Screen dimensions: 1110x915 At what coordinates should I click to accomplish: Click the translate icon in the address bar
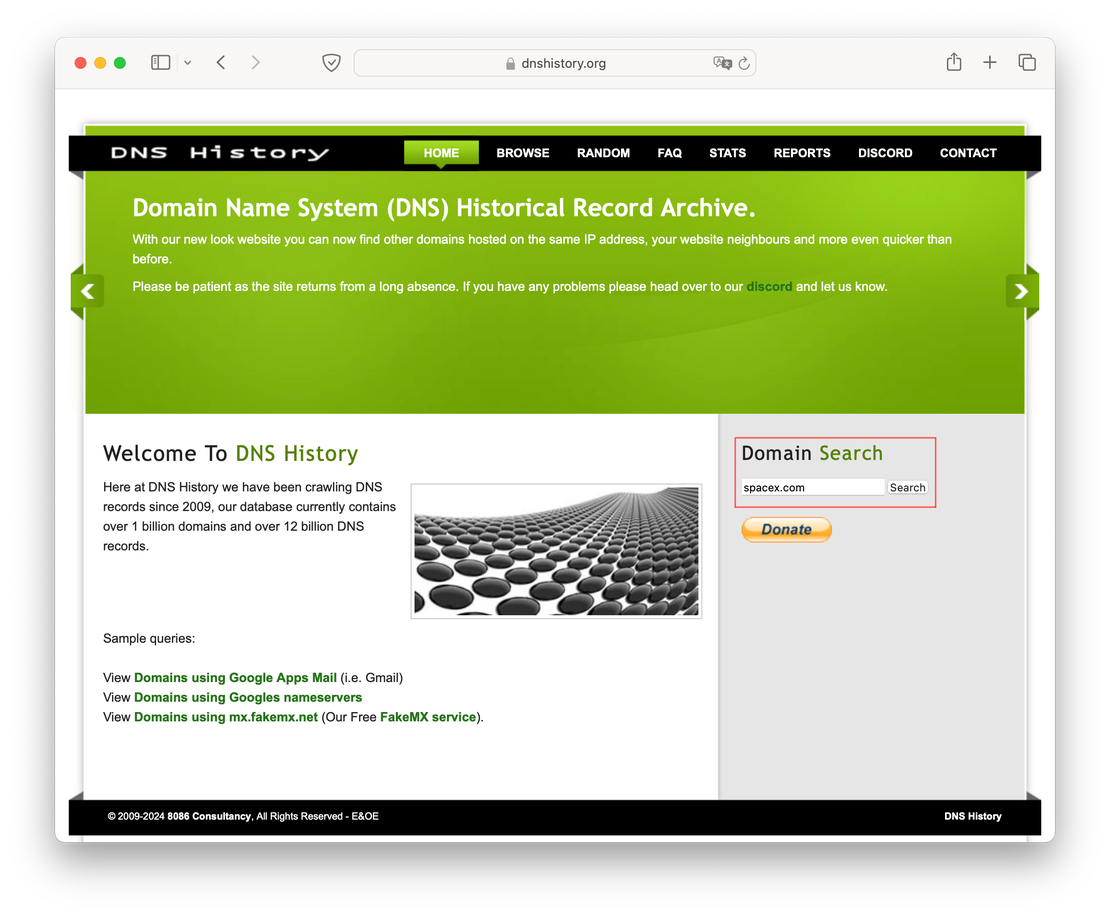[x=722, y=62]
